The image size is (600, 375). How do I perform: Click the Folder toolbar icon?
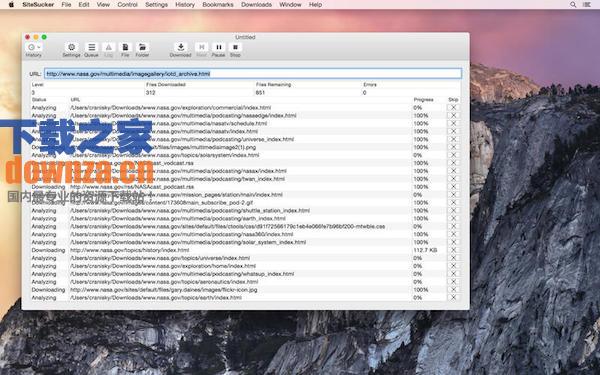(x=142, y=47)
